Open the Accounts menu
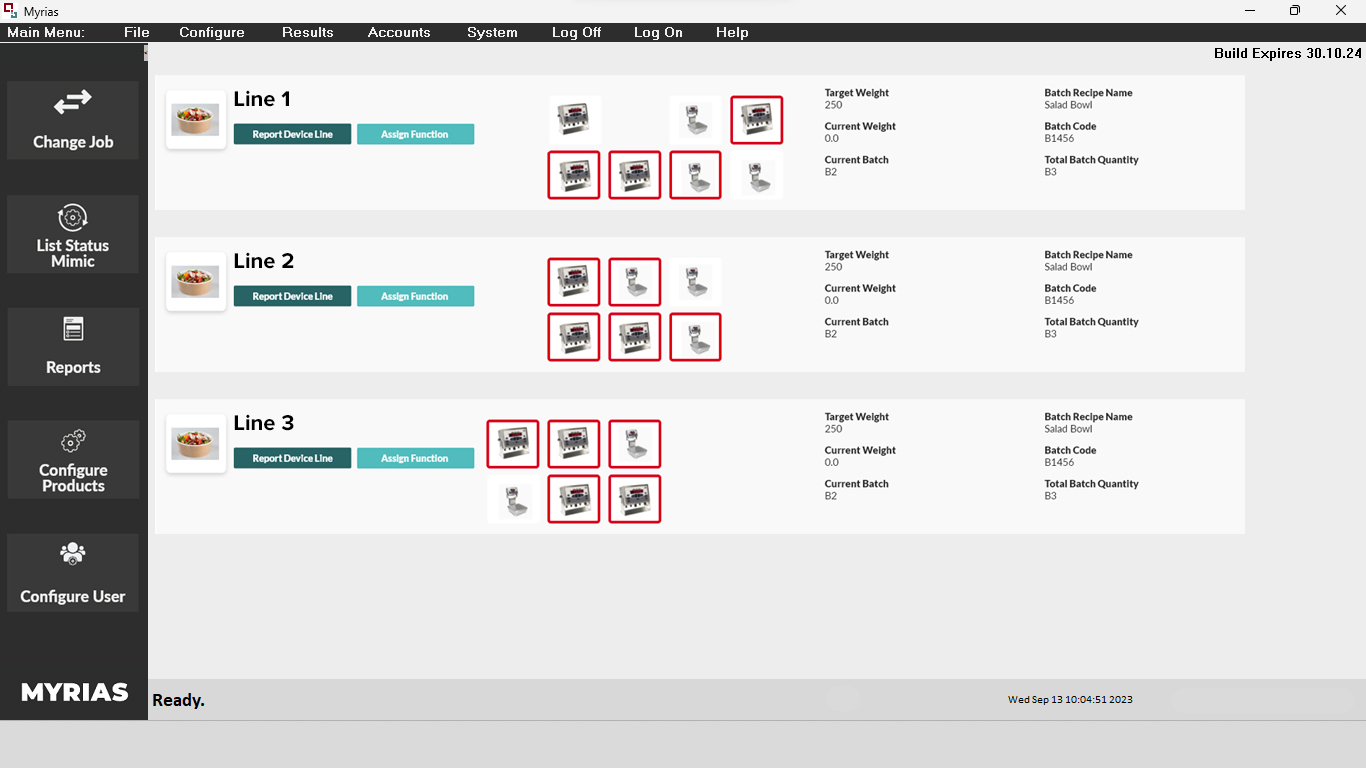Viewport: 1366px width, 768px height. click(x=399, y=32)
